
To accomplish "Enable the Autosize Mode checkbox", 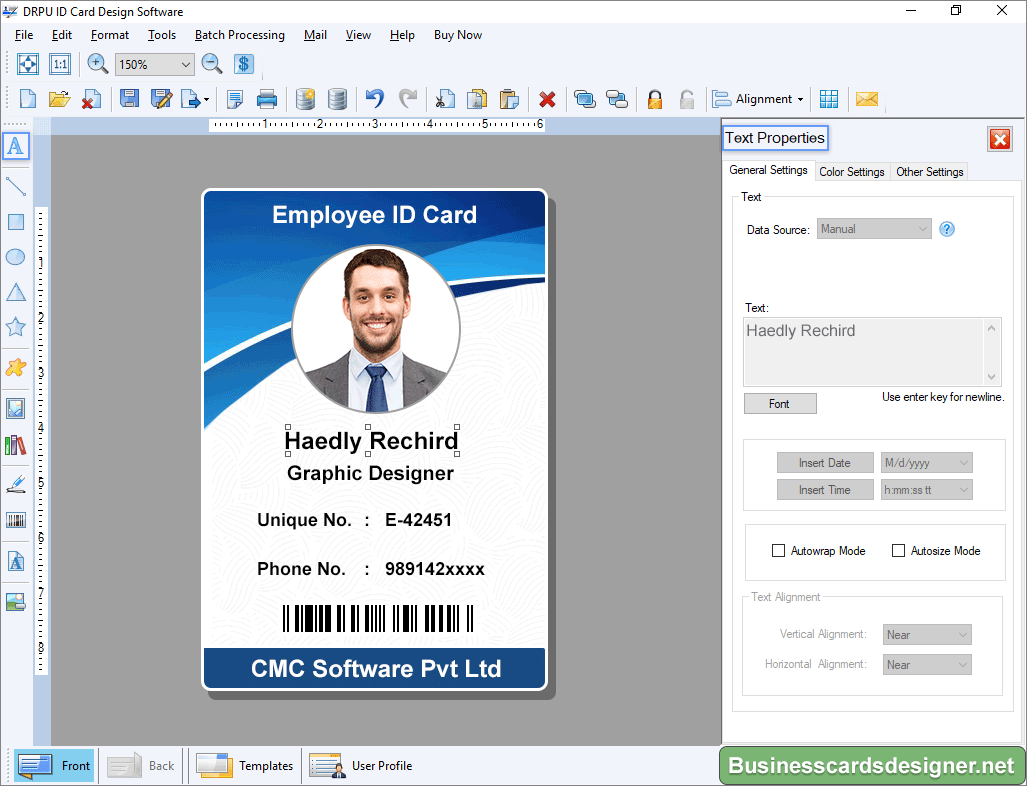I will coord(899,551).
